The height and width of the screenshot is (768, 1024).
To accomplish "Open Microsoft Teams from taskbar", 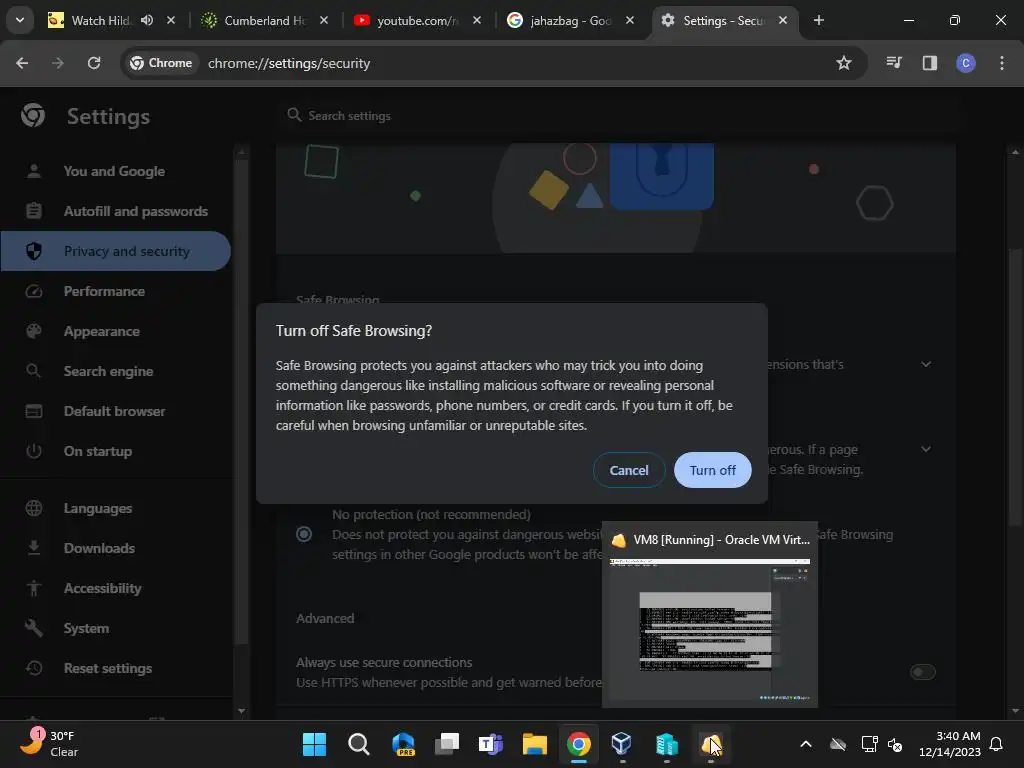I will coord(490,744).
